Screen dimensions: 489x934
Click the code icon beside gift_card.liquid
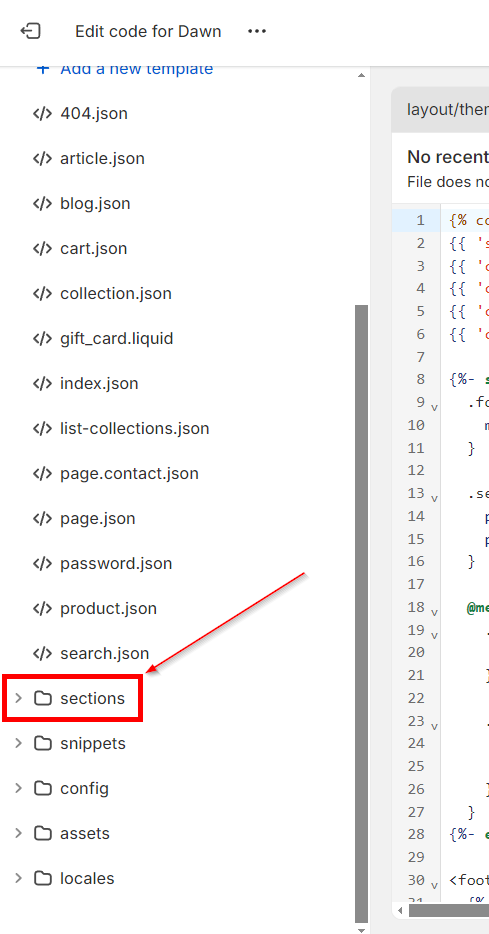(42, 338)
